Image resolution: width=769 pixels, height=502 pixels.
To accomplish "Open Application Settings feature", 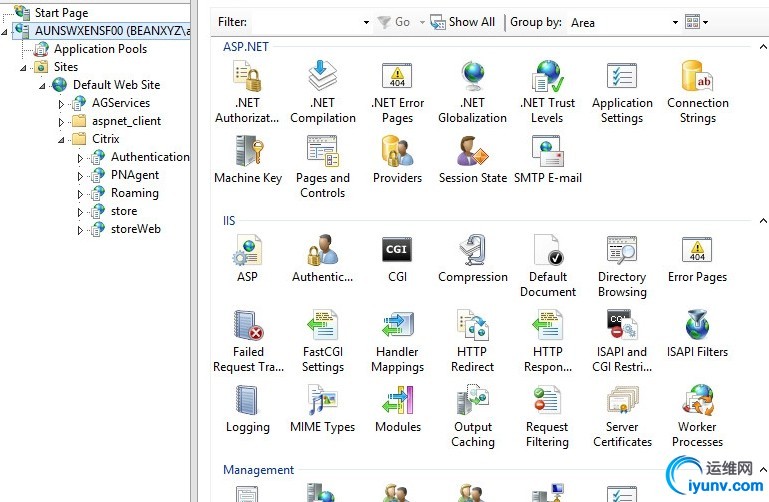I will [x=622, y=91].
